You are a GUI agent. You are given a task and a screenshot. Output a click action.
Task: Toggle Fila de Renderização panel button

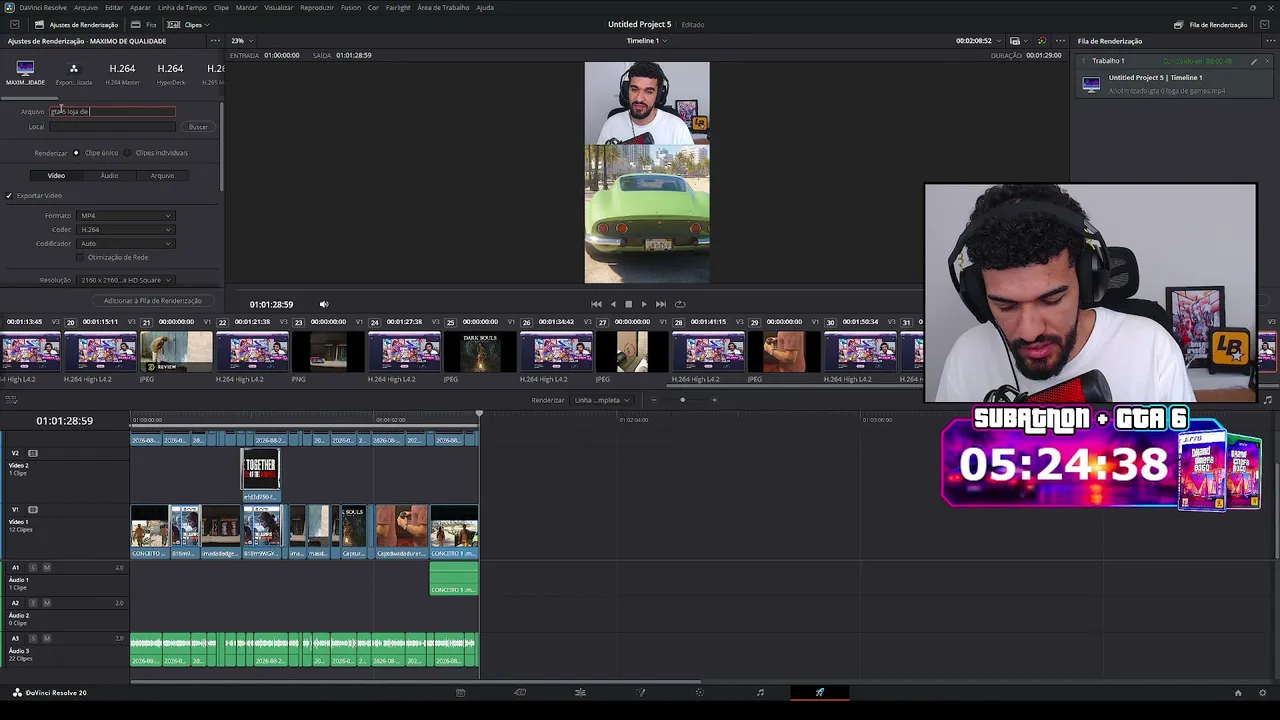coord(1210,24)
